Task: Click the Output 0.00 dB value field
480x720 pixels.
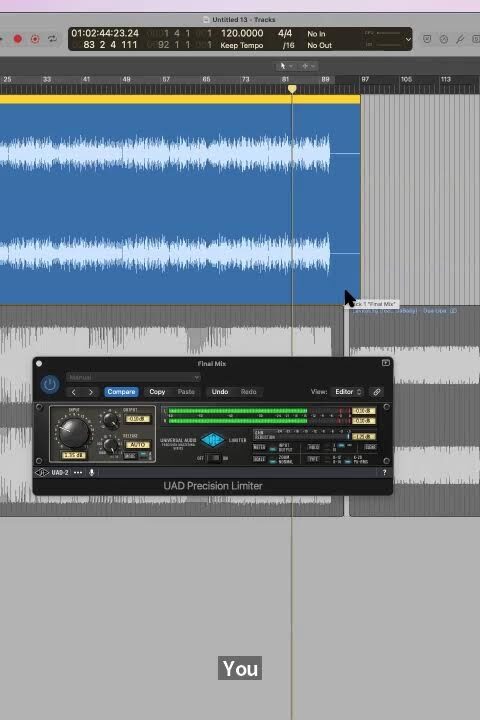Action: point(137,419)
